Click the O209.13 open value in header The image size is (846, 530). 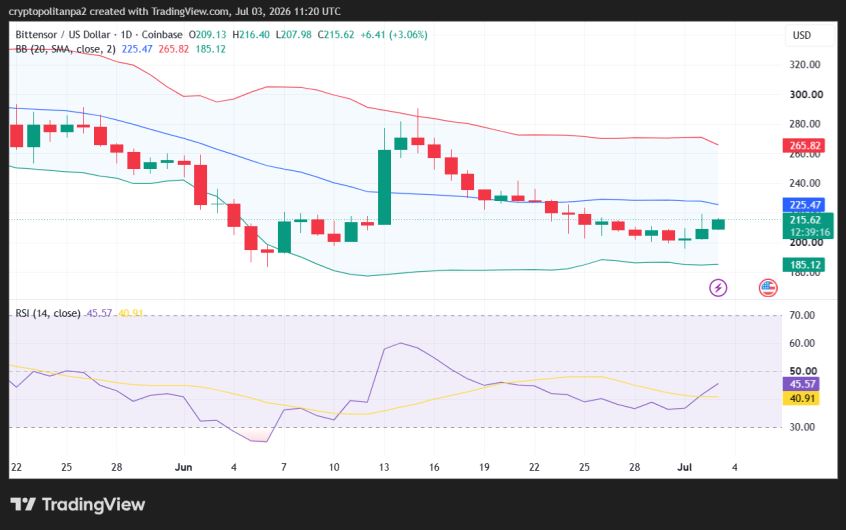pos(208,35)
